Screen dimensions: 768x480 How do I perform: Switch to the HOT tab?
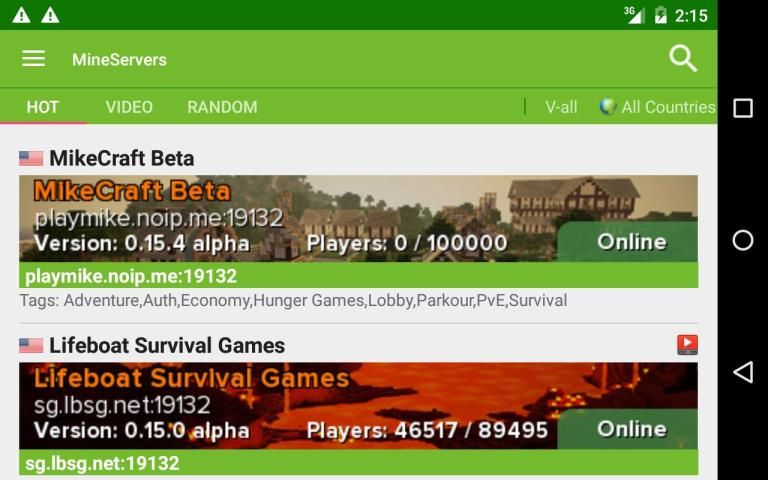point(43,107)
